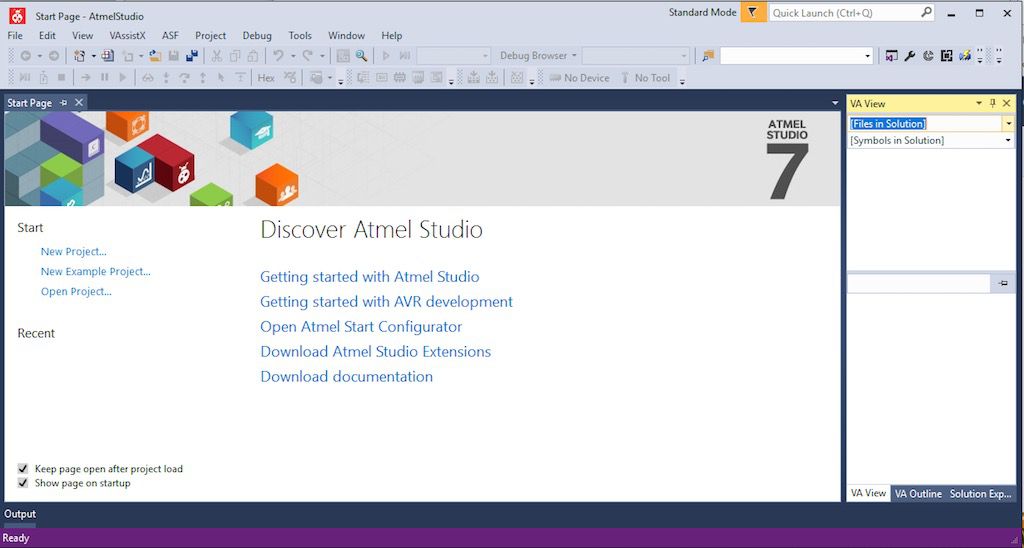
Task: Toggle Keep page open after project load
Action: (23, 469)
